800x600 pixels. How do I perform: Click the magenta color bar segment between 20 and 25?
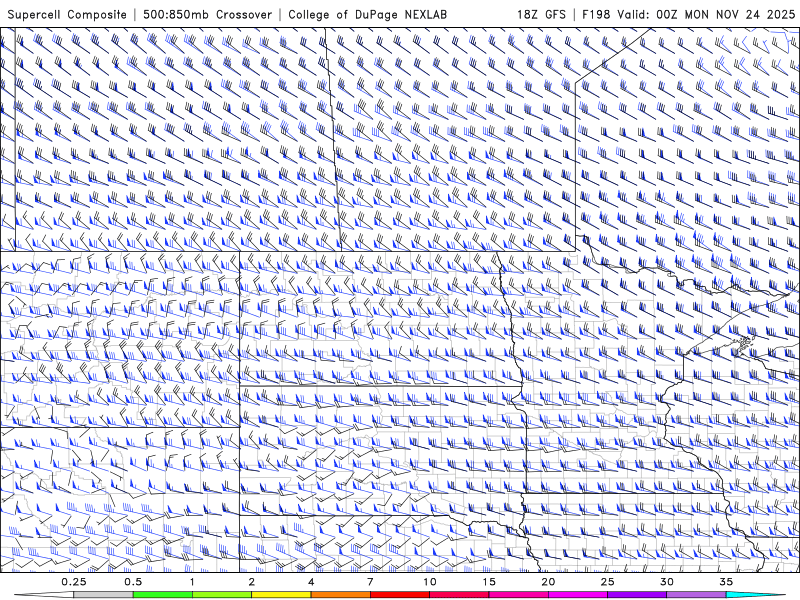coord(578,595)
